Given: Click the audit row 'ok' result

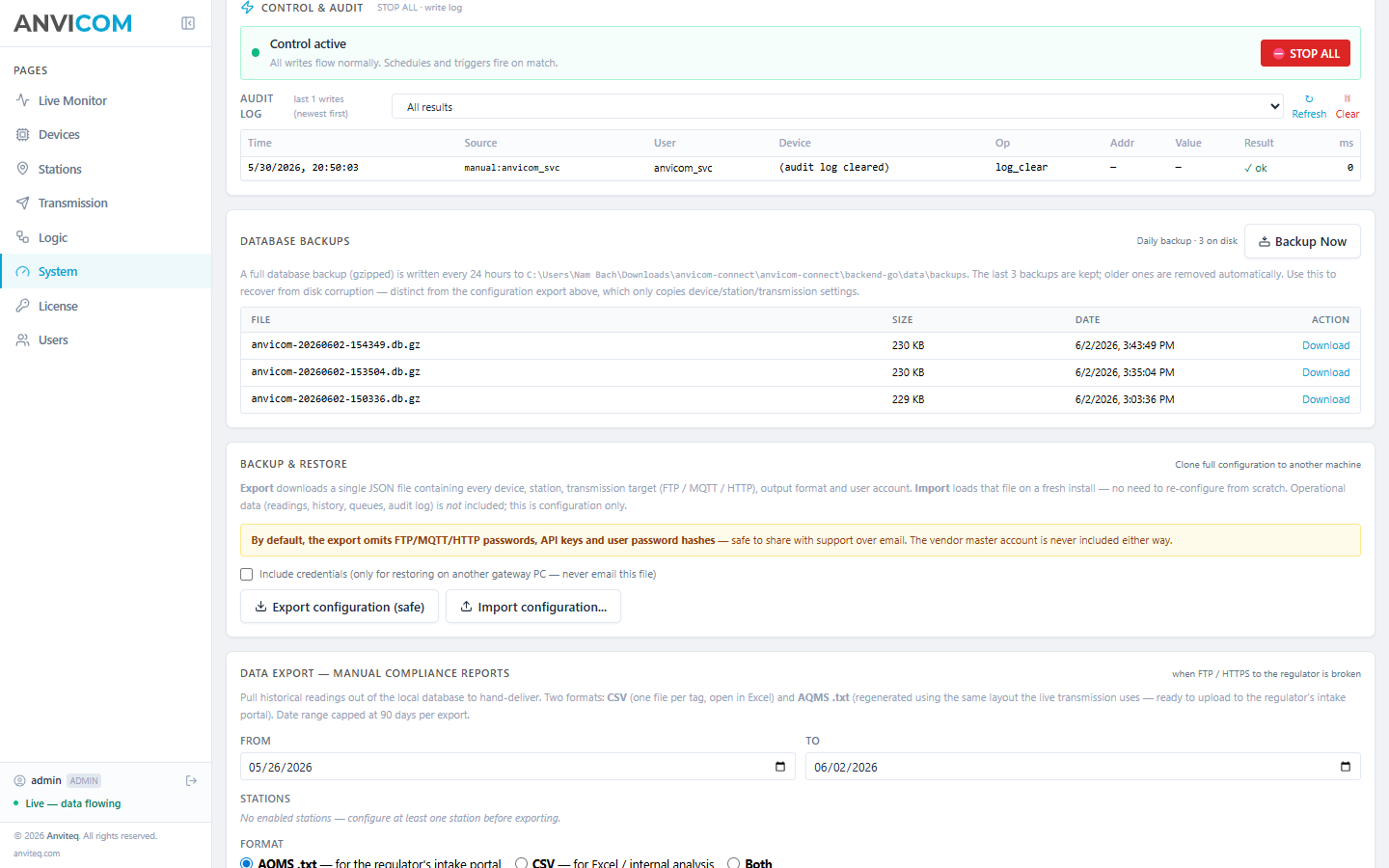Looking at the screenshot, I should tap(1256, 168).
